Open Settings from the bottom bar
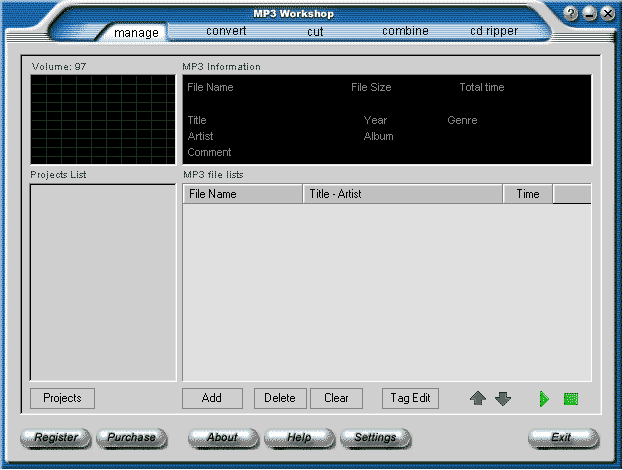The image size is (622, 470). click(x=375, y=438)
